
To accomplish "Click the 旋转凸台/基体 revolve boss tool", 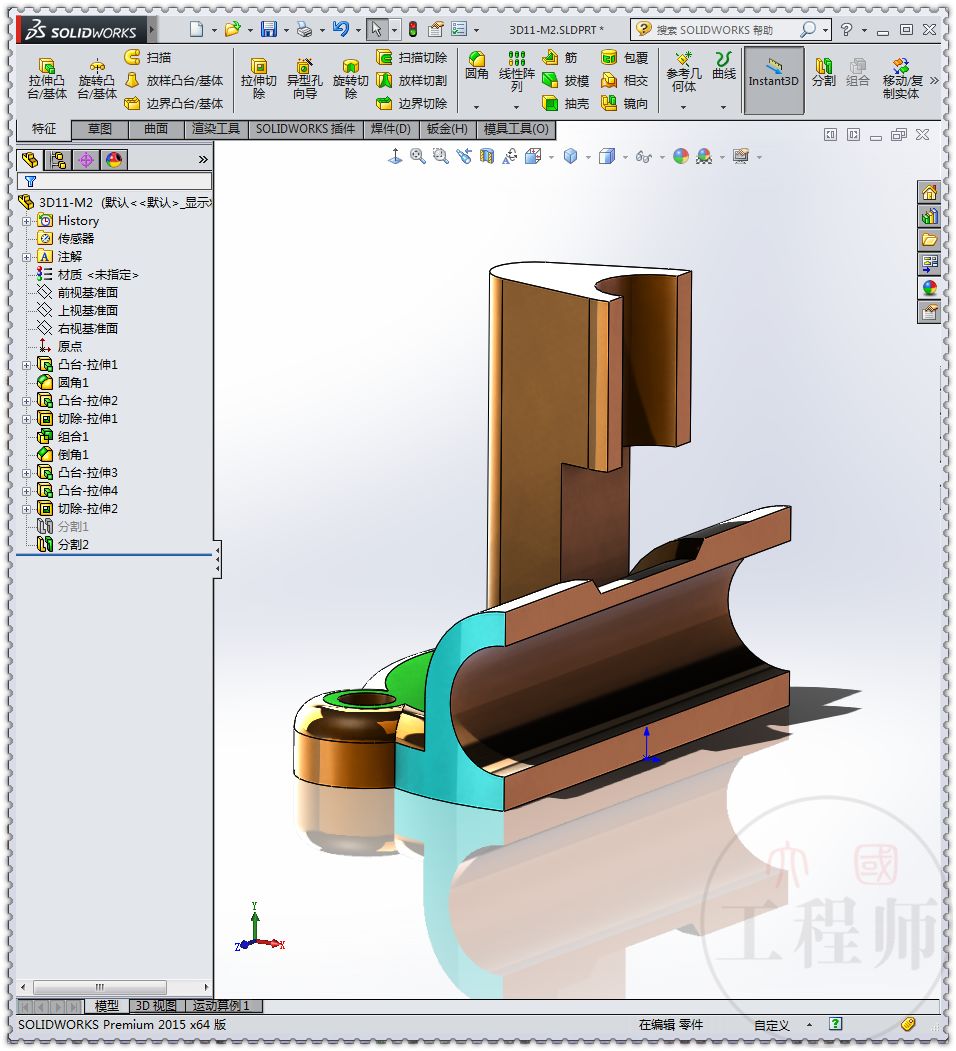I will click(97, 79).
